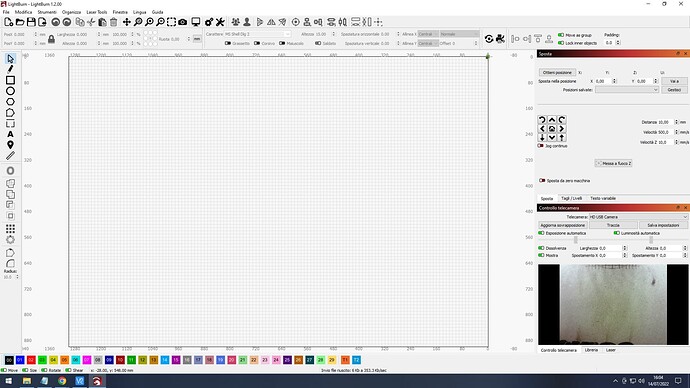690x388 pixels.
Task: Select the Position Laser marker tool
Action: (x=10, y=145)
